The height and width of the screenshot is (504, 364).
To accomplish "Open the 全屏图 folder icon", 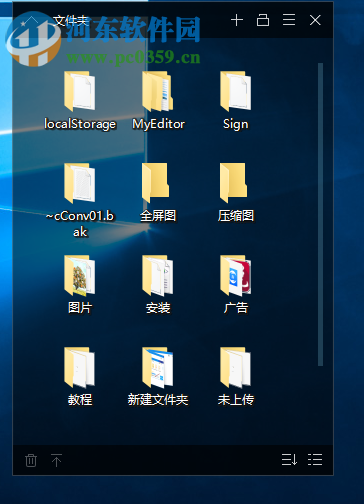I will 156,183.
